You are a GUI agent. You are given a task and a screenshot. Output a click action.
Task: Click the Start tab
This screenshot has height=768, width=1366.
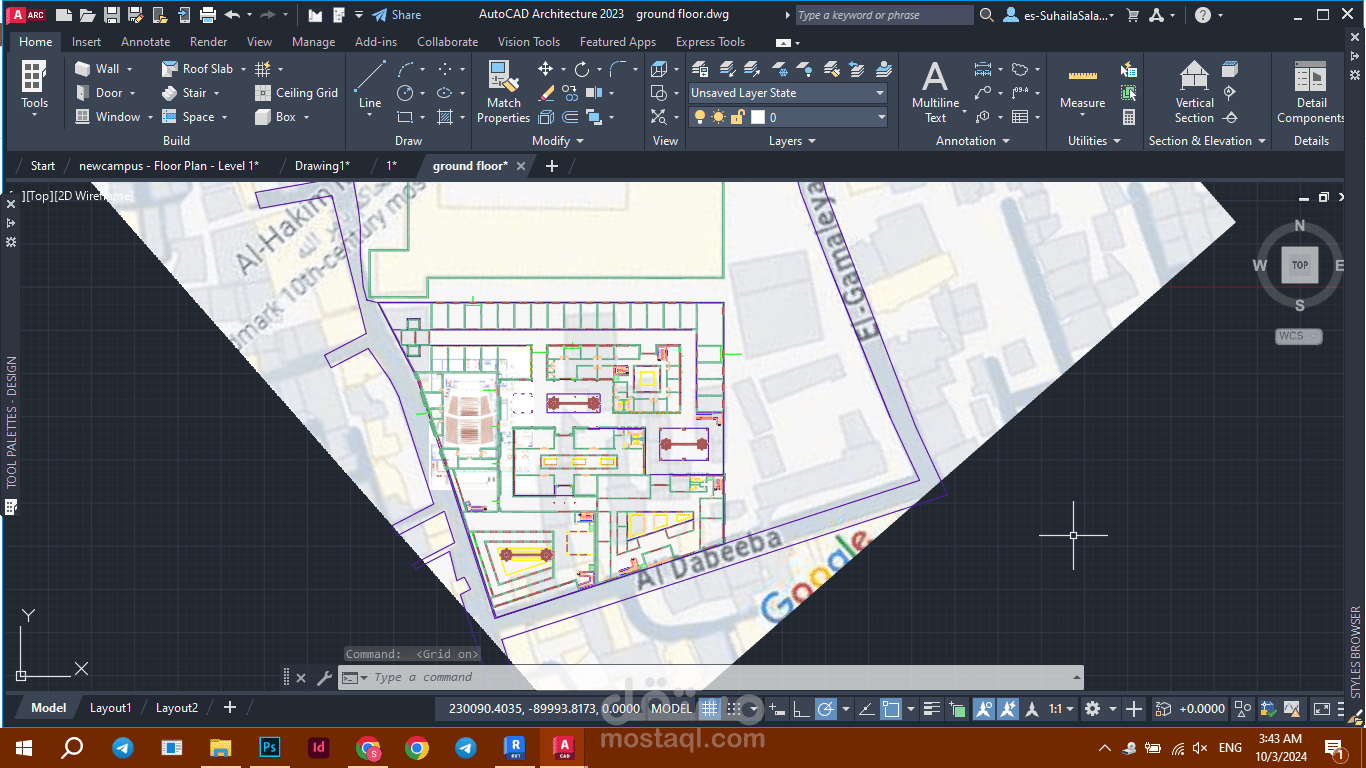coord(43,166)
